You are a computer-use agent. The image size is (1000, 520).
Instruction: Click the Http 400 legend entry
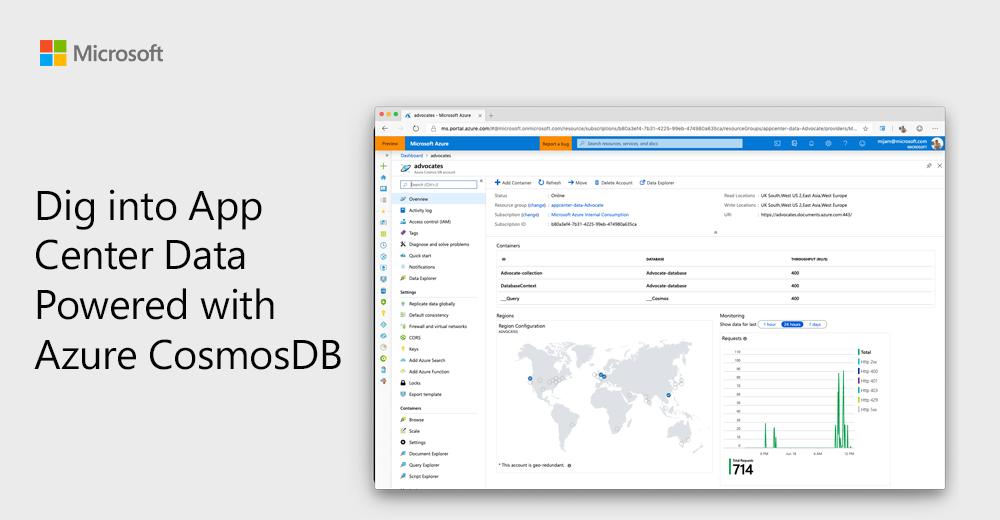click(868, 371)
